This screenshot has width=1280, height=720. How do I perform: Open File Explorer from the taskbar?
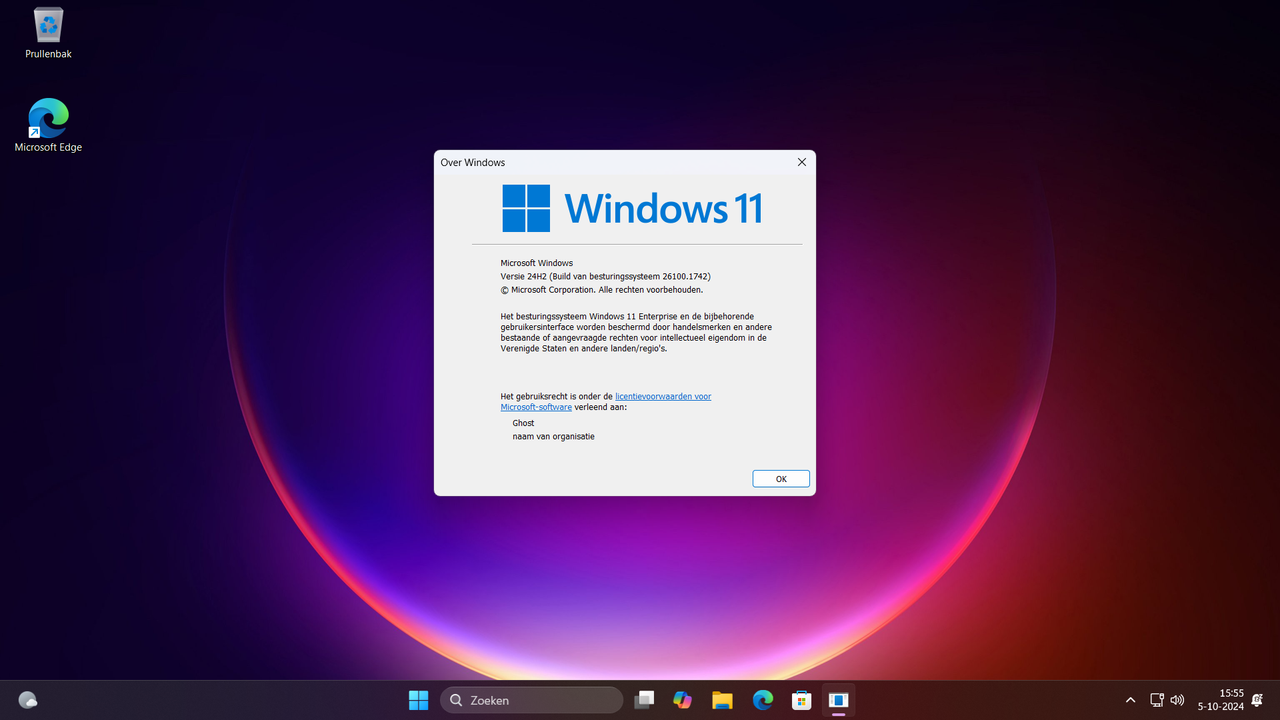pyautogui.click(x=722, y=700)
